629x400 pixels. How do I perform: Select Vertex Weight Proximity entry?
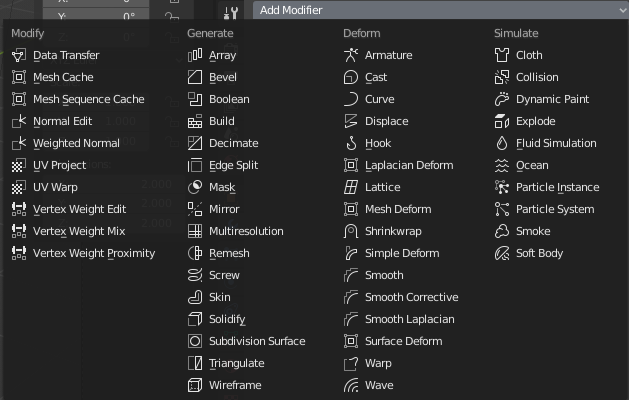[x=94, y=253]
